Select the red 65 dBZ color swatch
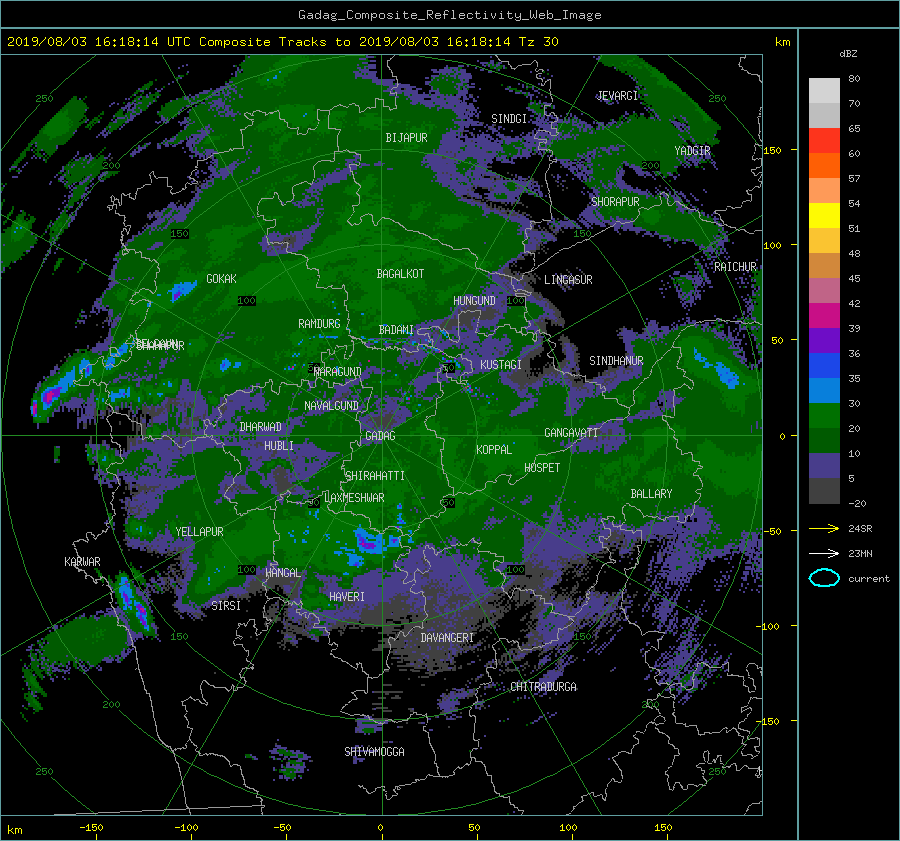The image size is (900, 841). [x=824, y=140]
